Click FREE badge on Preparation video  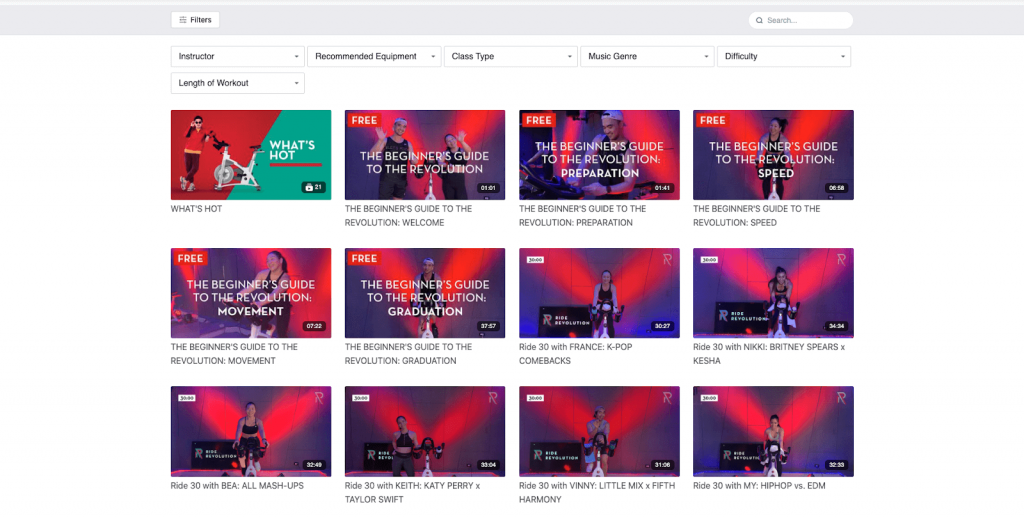tap(538, 120)
